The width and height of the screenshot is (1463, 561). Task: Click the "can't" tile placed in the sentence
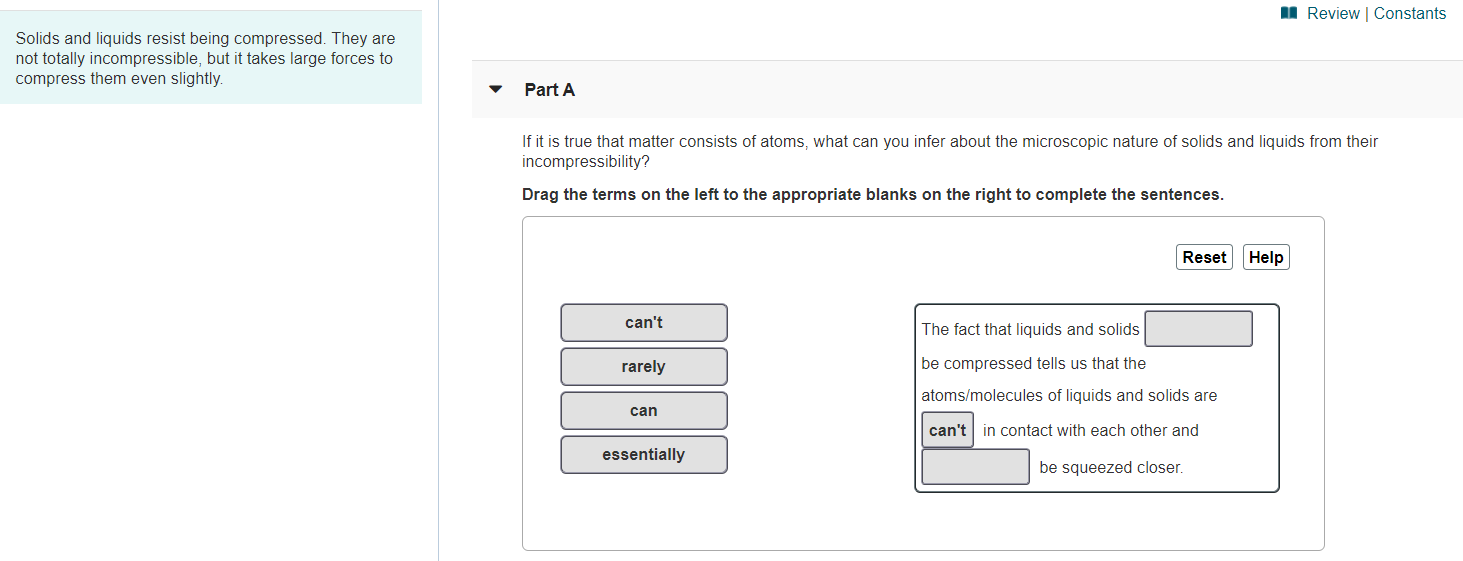click(x=947, y=430)
